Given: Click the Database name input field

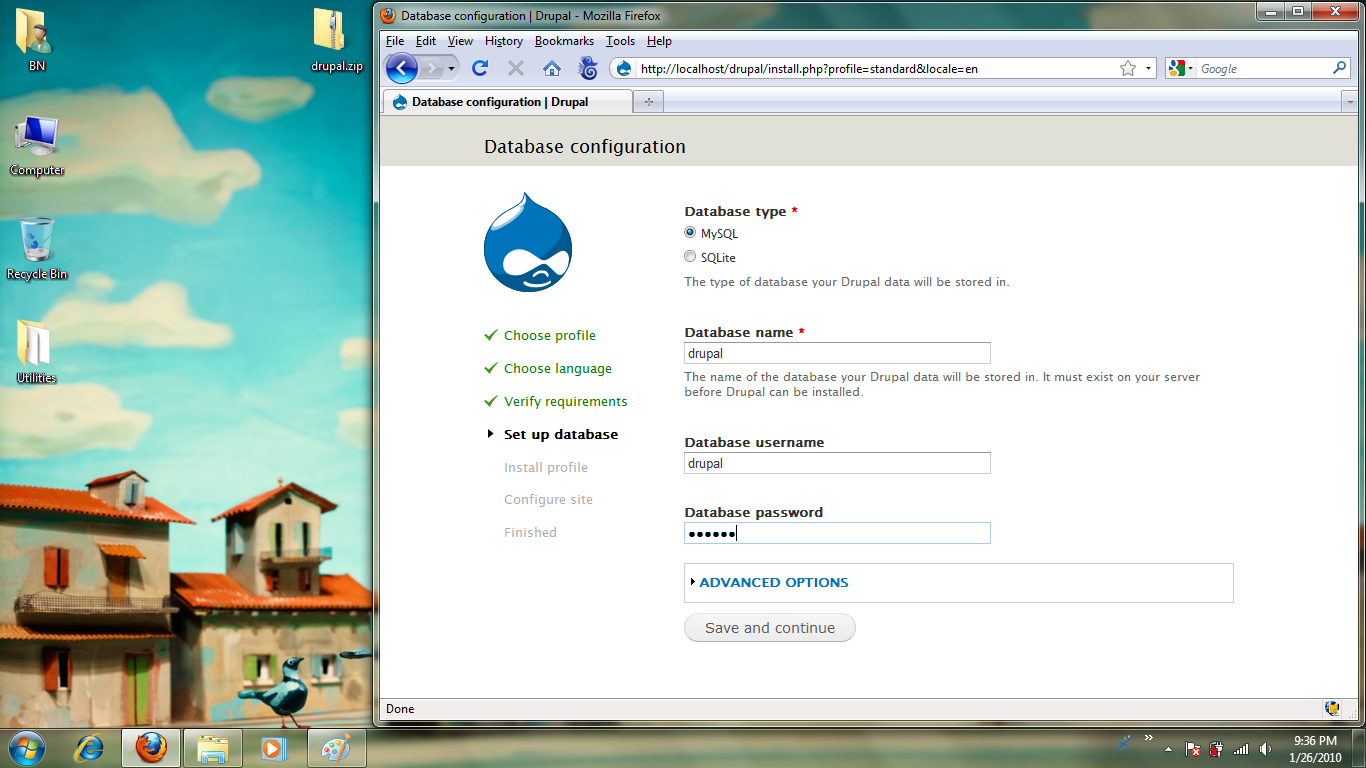Looking at the screenshot, I should pos(837,353).
